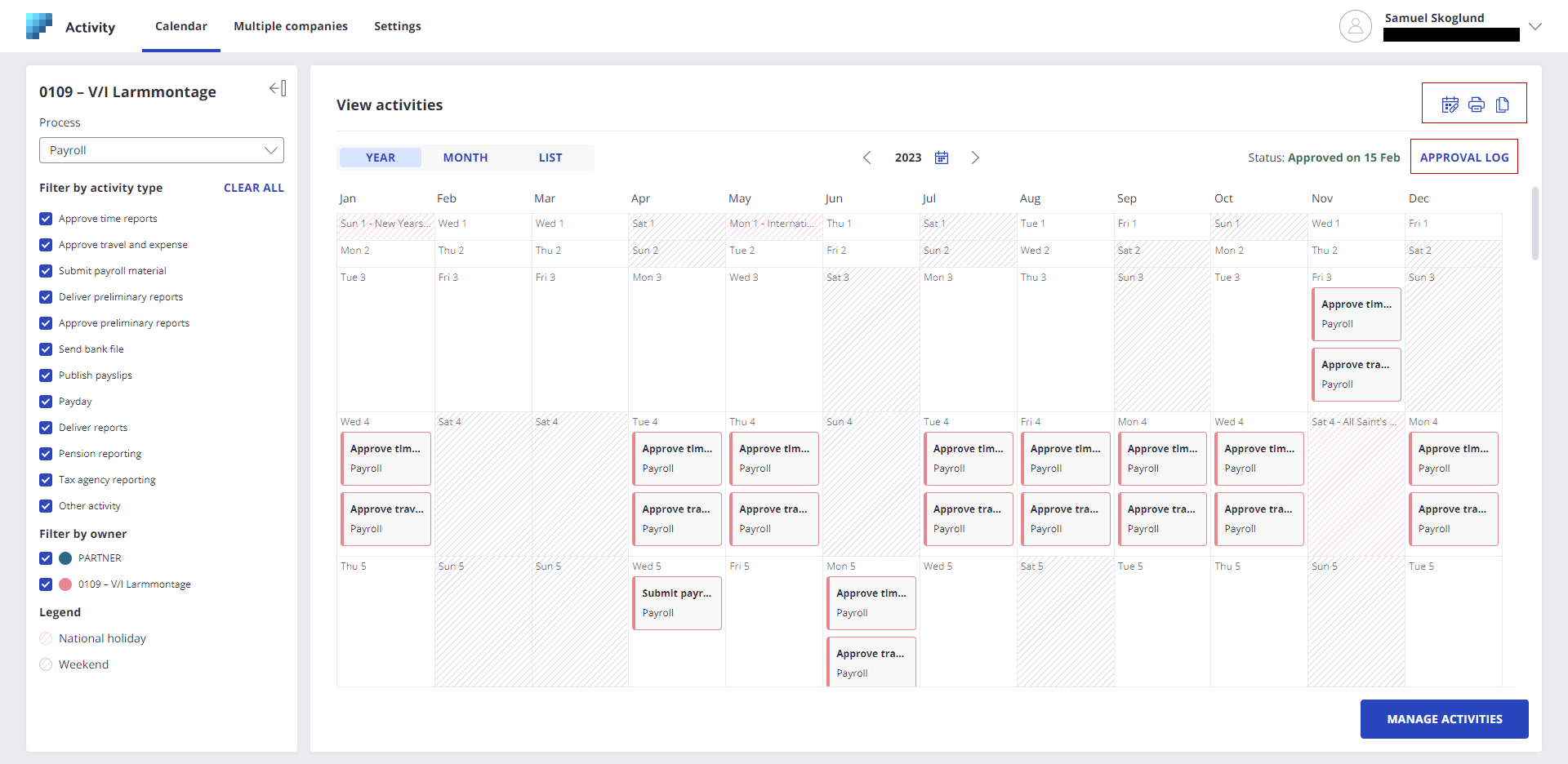Collapse the left filter sidebar

click(278, 88)
